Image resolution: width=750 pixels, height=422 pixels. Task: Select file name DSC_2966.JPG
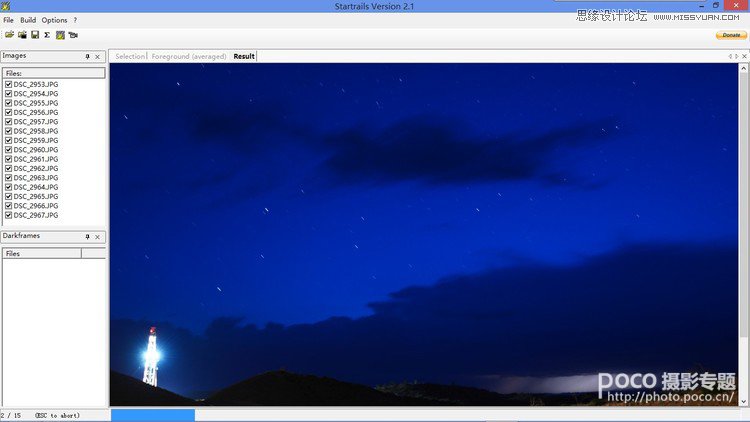(x=36, y=206)
